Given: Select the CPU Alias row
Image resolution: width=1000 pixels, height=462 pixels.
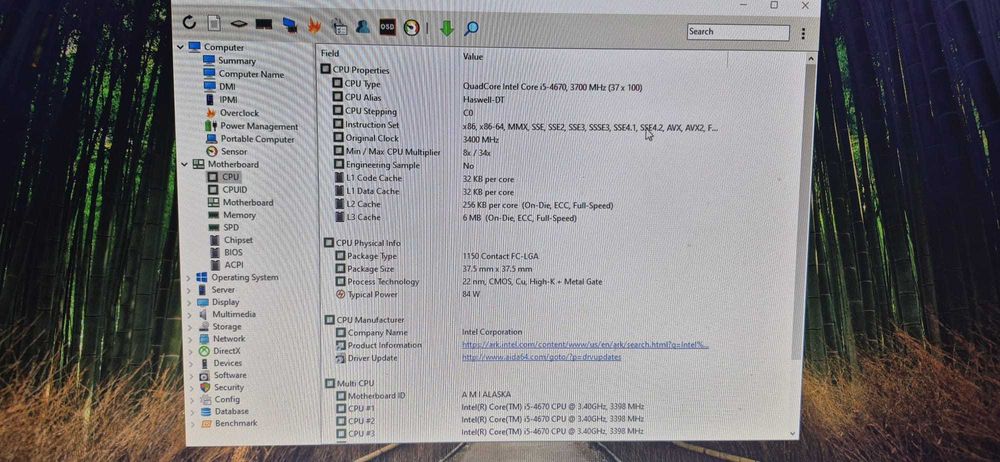Looking at the screenshot, I should click(x=420, y=98).
